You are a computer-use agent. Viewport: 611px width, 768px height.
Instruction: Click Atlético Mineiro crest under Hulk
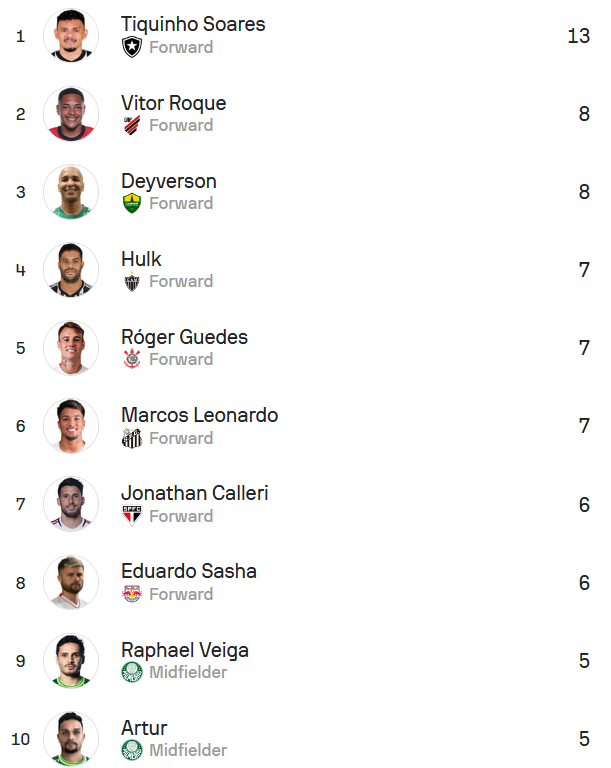pos(132,282)
